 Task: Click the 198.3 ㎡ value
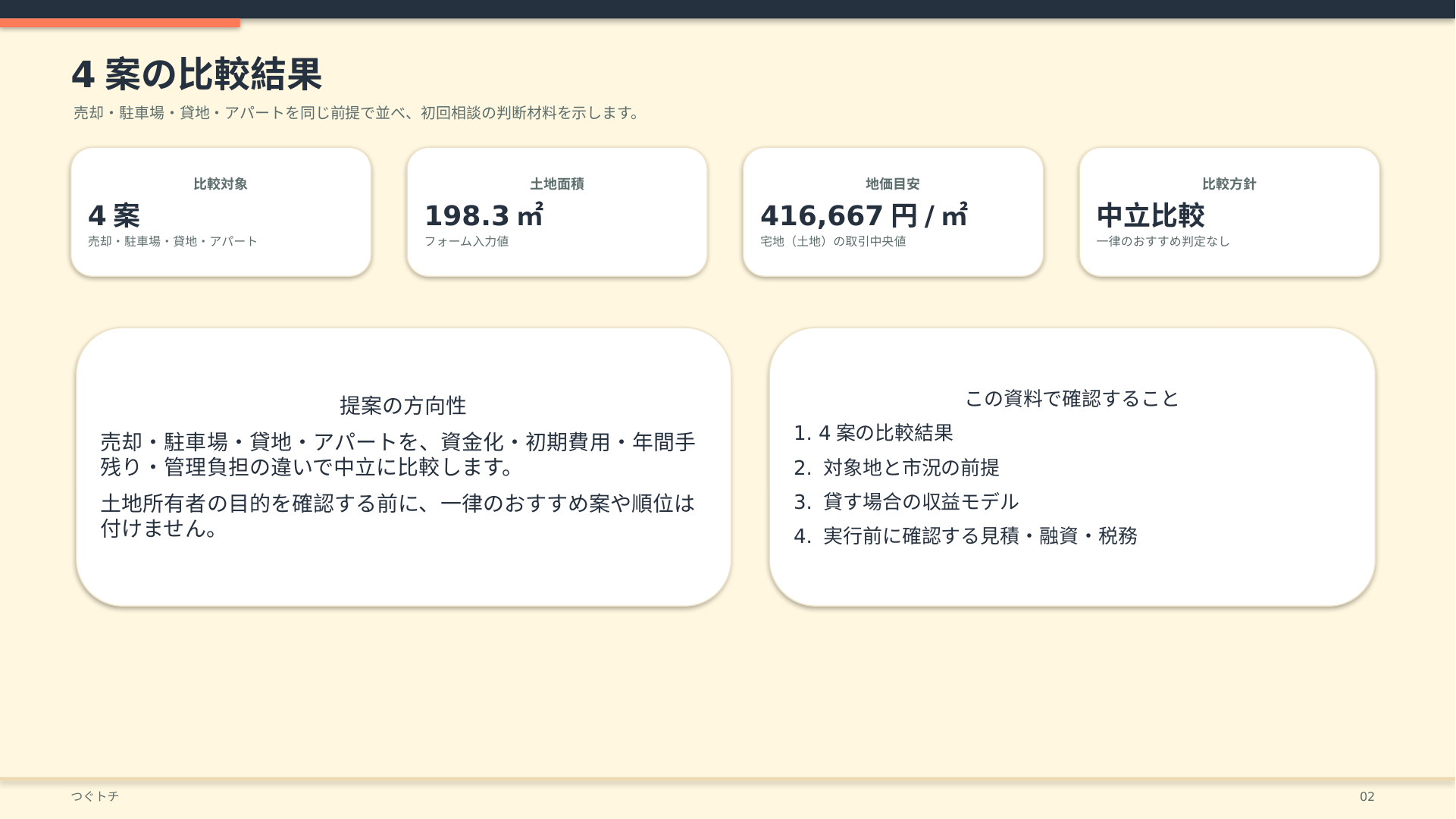(x=484, y=215)
